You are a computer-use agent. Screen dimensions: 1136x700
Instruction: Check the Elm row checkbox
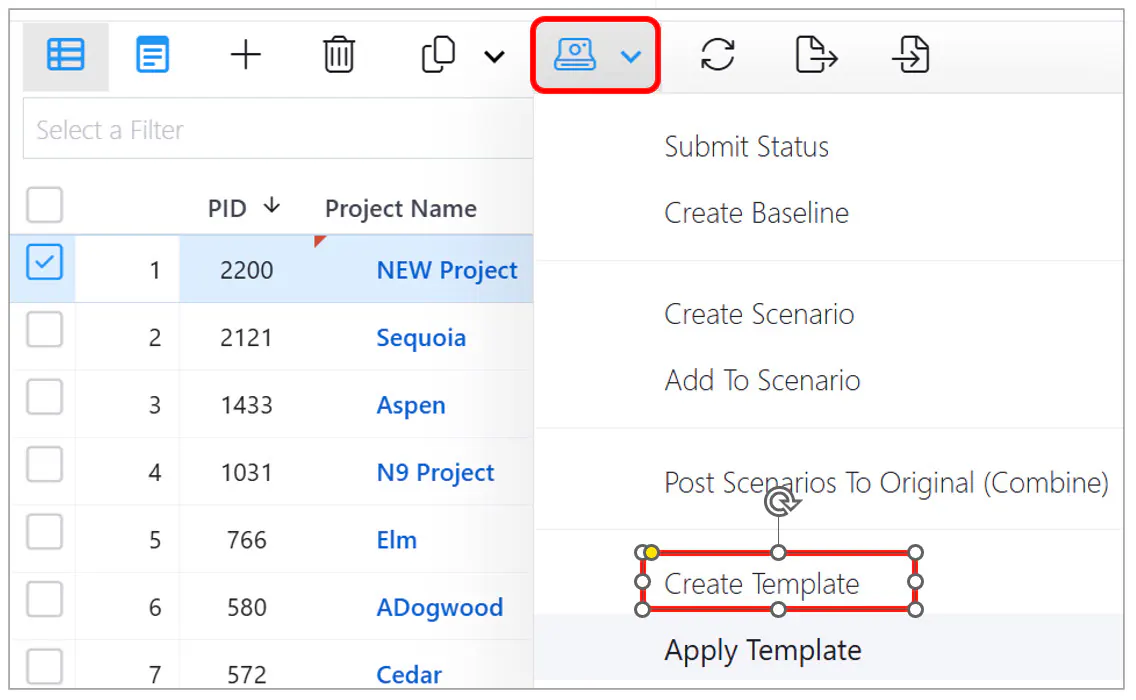44,532
